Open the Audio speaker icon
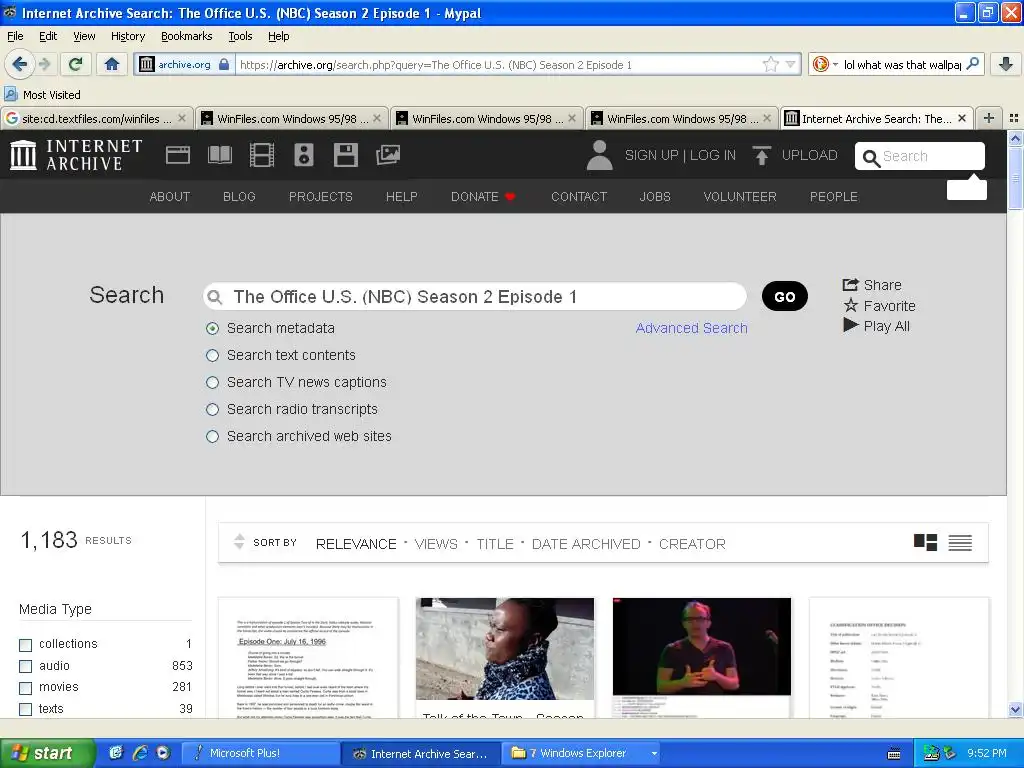The width and height of the screenshot is (1024, 768). (304, 155)
